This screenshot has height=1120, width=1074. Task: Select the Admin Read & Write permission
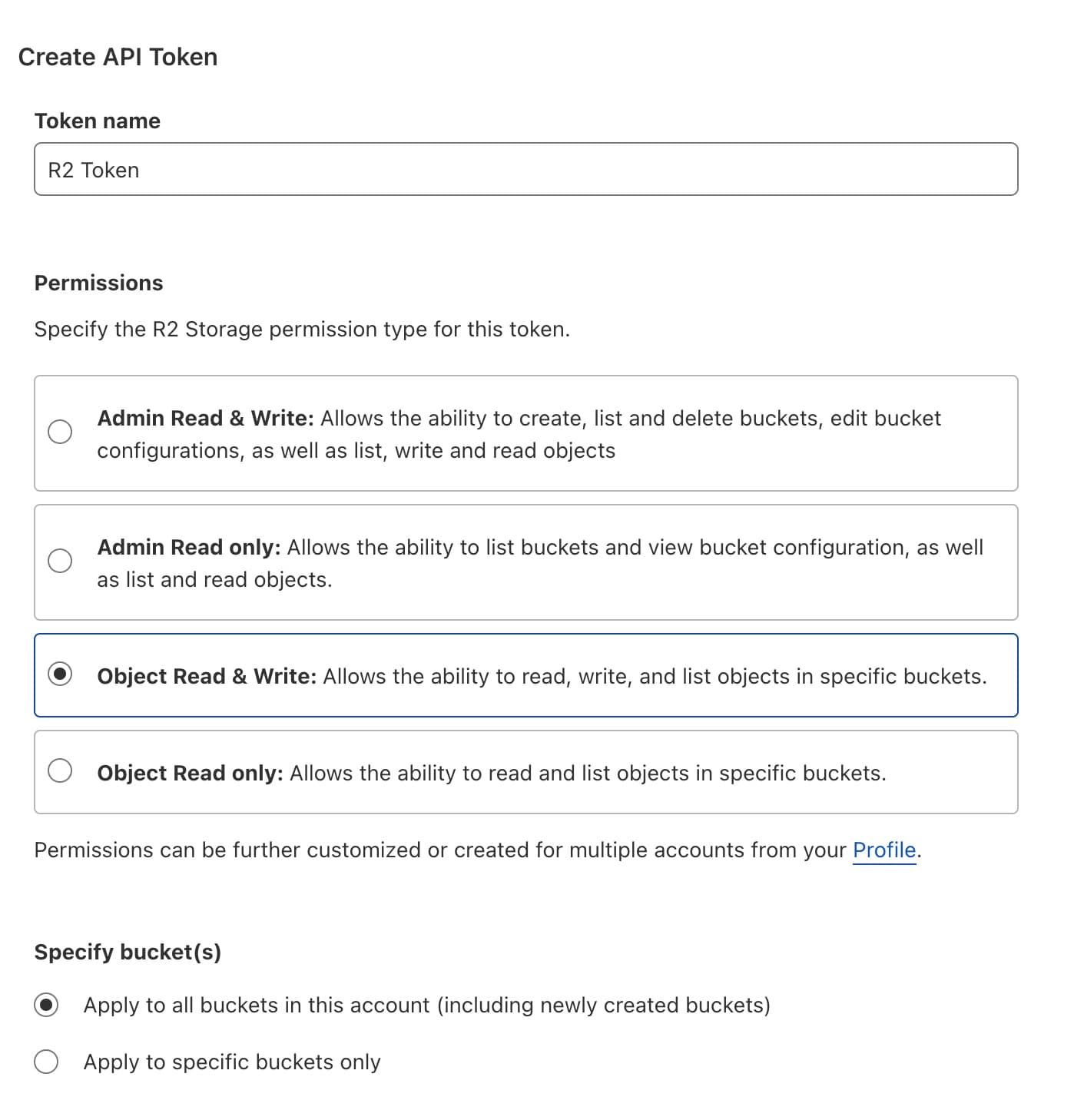pyautogui.click(x=61, y=432)
